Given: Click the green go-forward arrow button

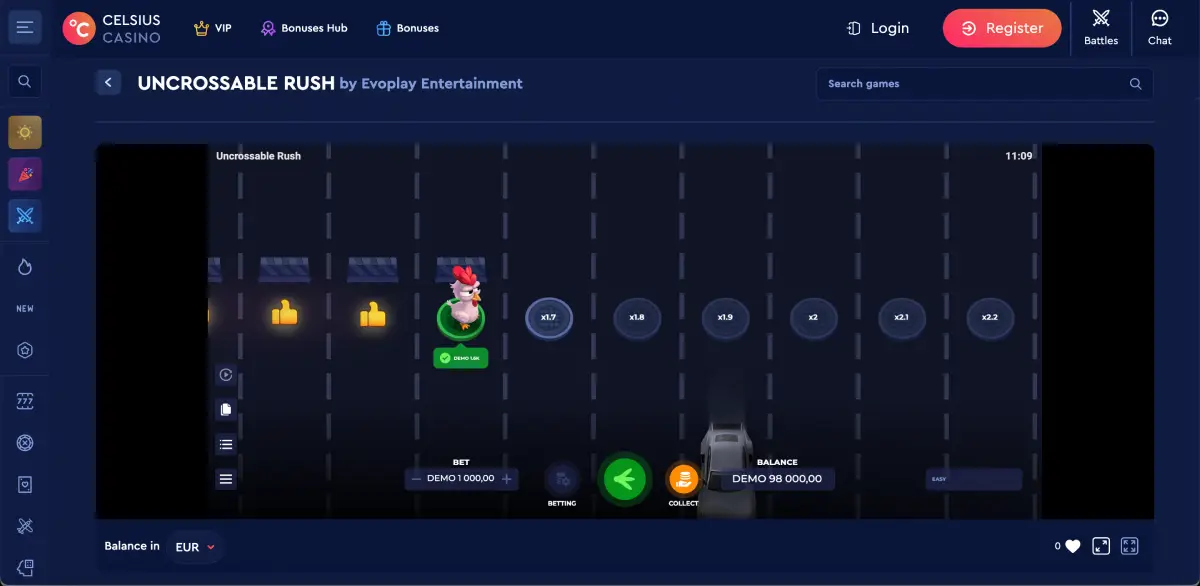Looking at the screenshot, I should [x=624, y=480].
